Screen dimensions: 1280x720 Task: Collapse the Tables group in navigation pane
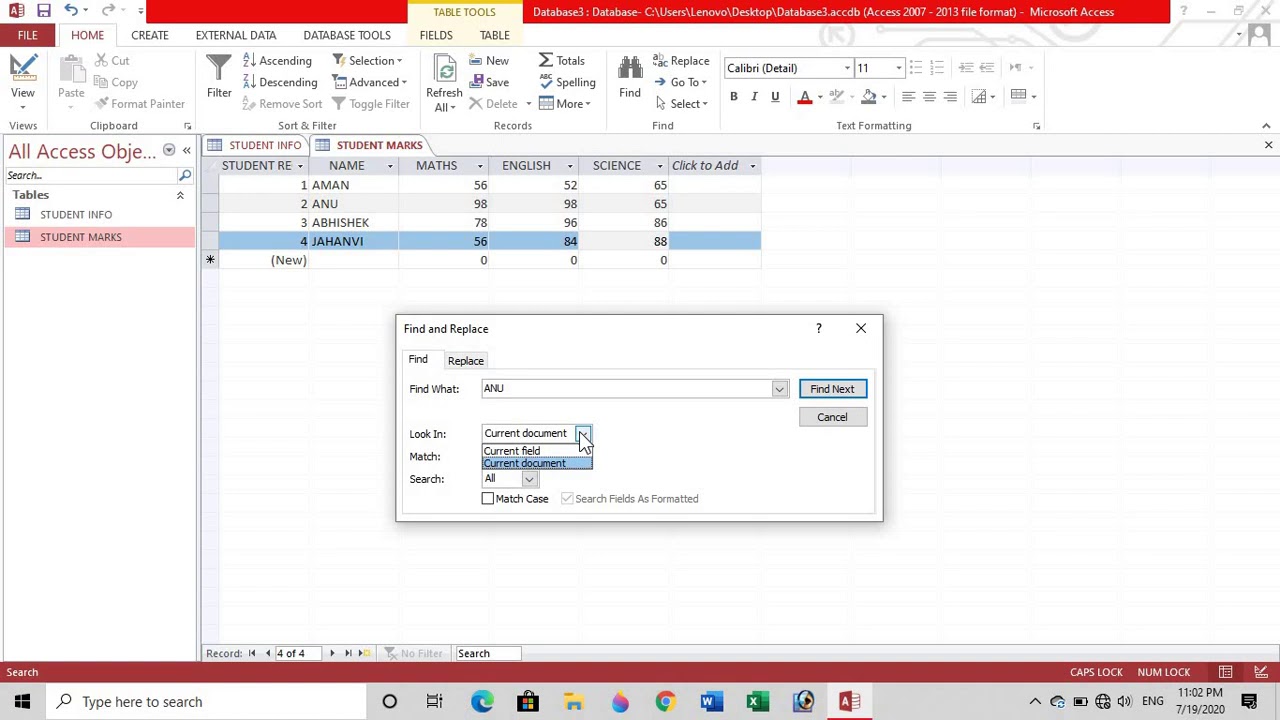pos(180,195)
